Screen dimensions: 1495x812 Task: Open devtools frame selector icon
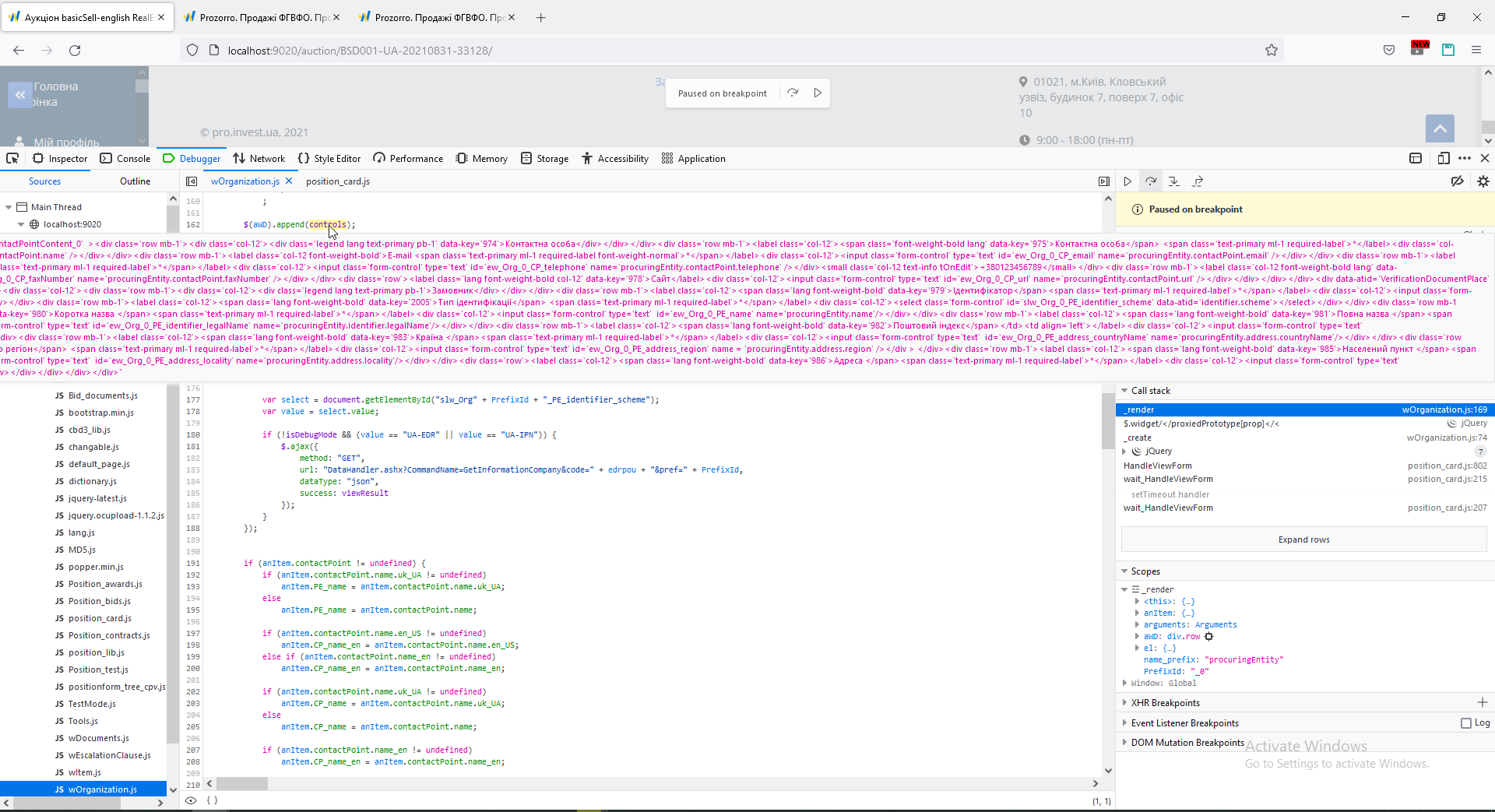pos(1416,158)
